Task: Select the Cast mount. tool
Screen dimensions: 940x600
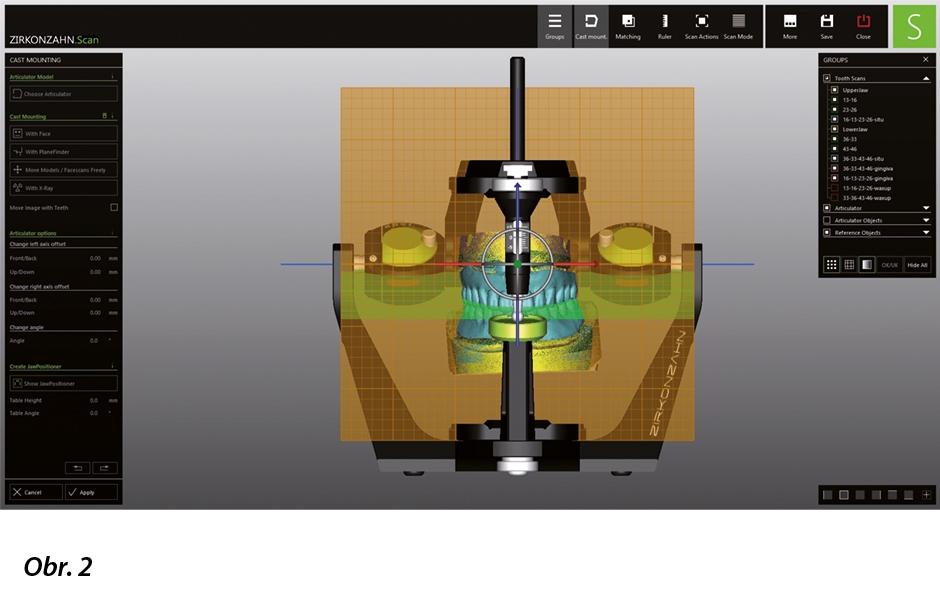Action: 591,26
